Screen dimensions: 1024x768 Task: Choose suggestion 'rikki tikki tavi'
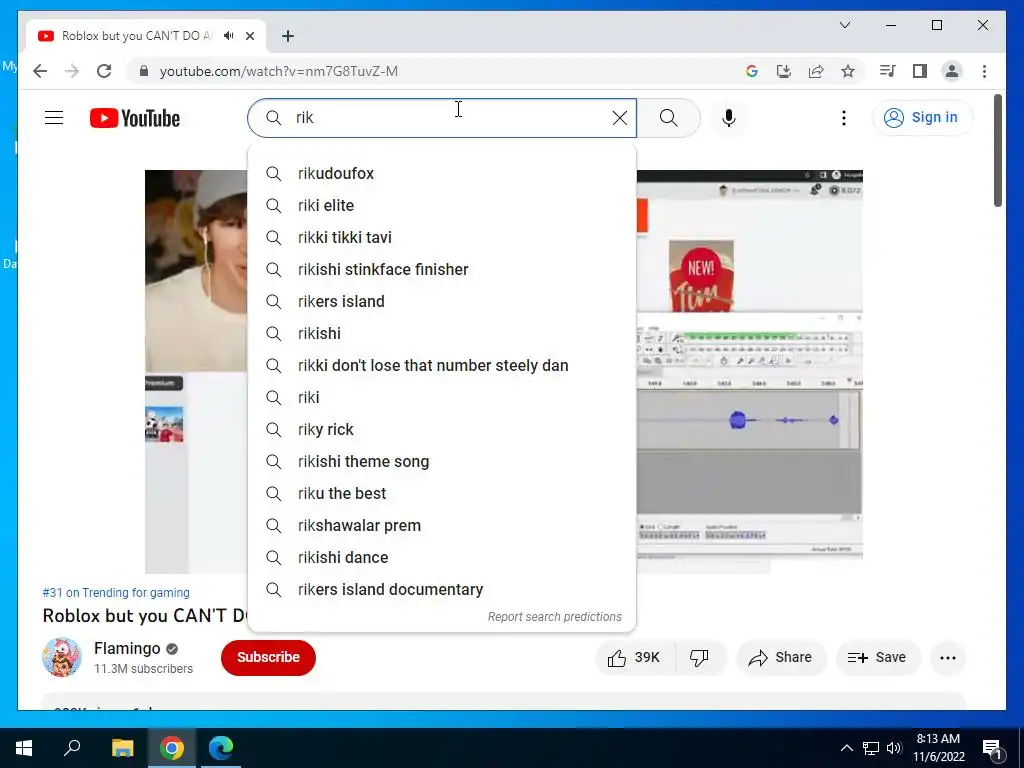(x=442, y=238)
